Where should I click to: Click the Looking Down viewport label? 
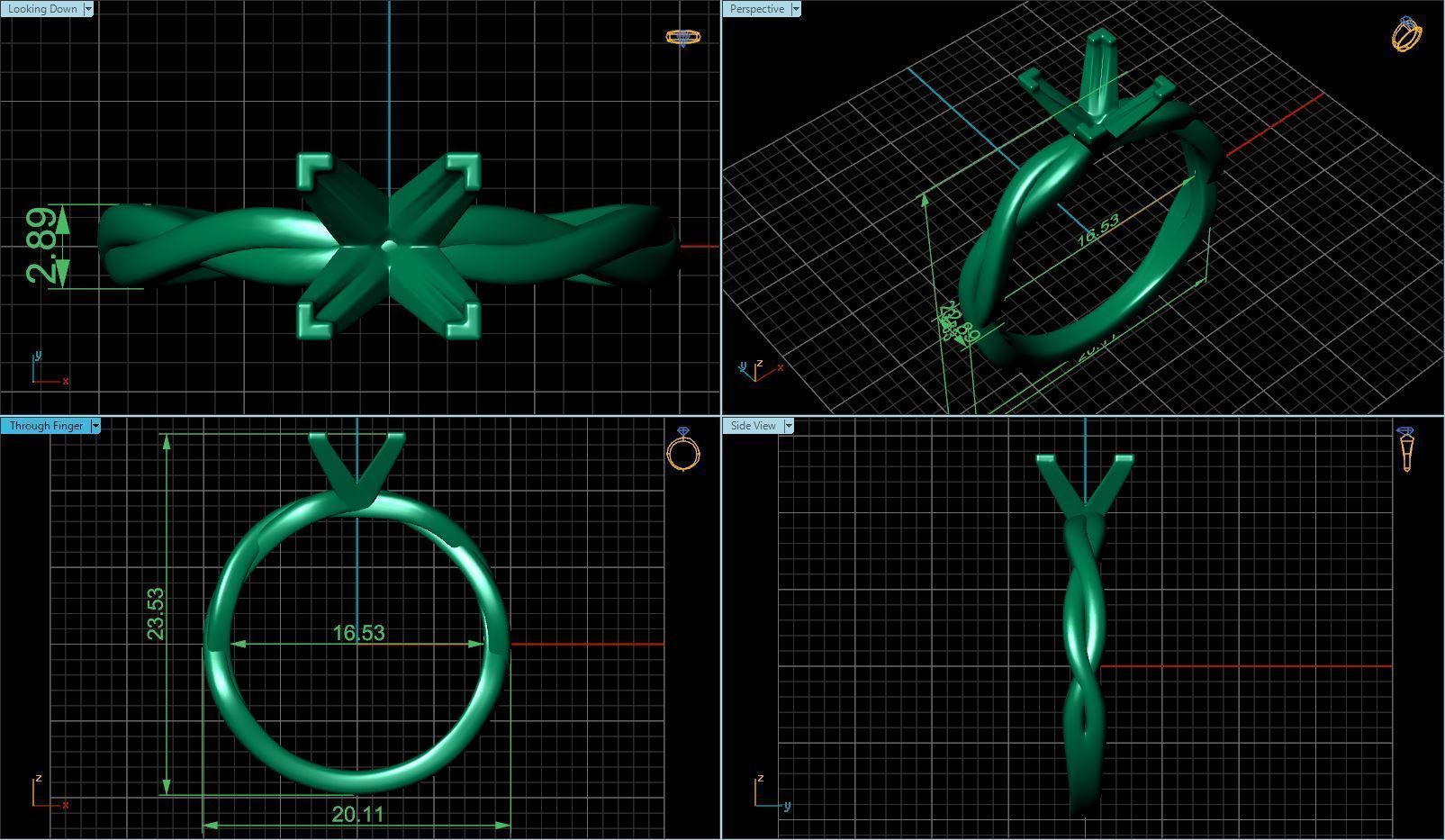pos(42,9)
